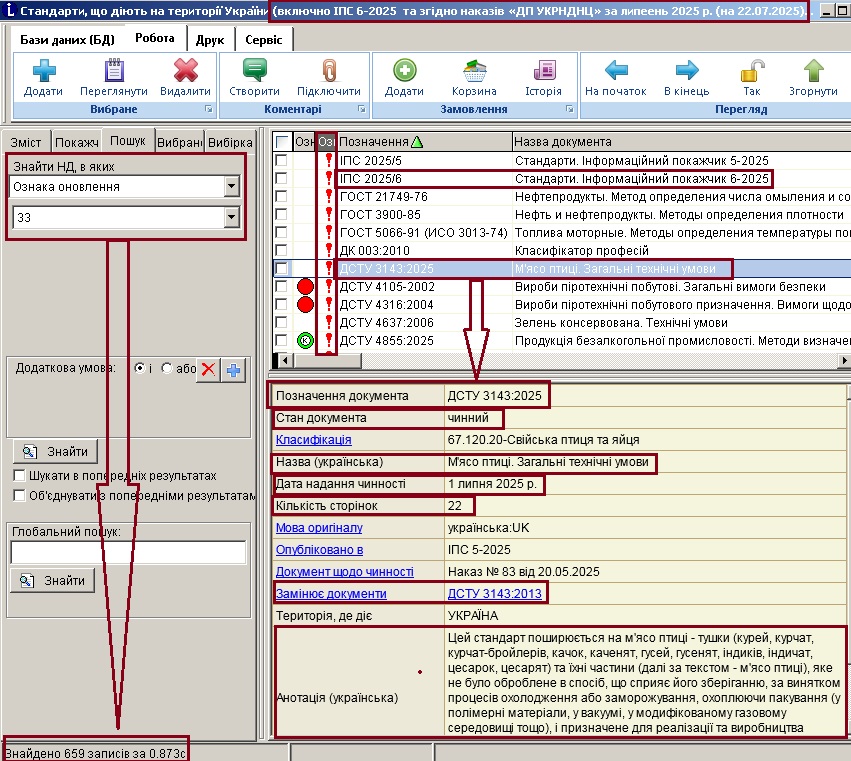Jump to start with На початок arrow
Viewport: 851px width, 761px height.
click(616, 71)
